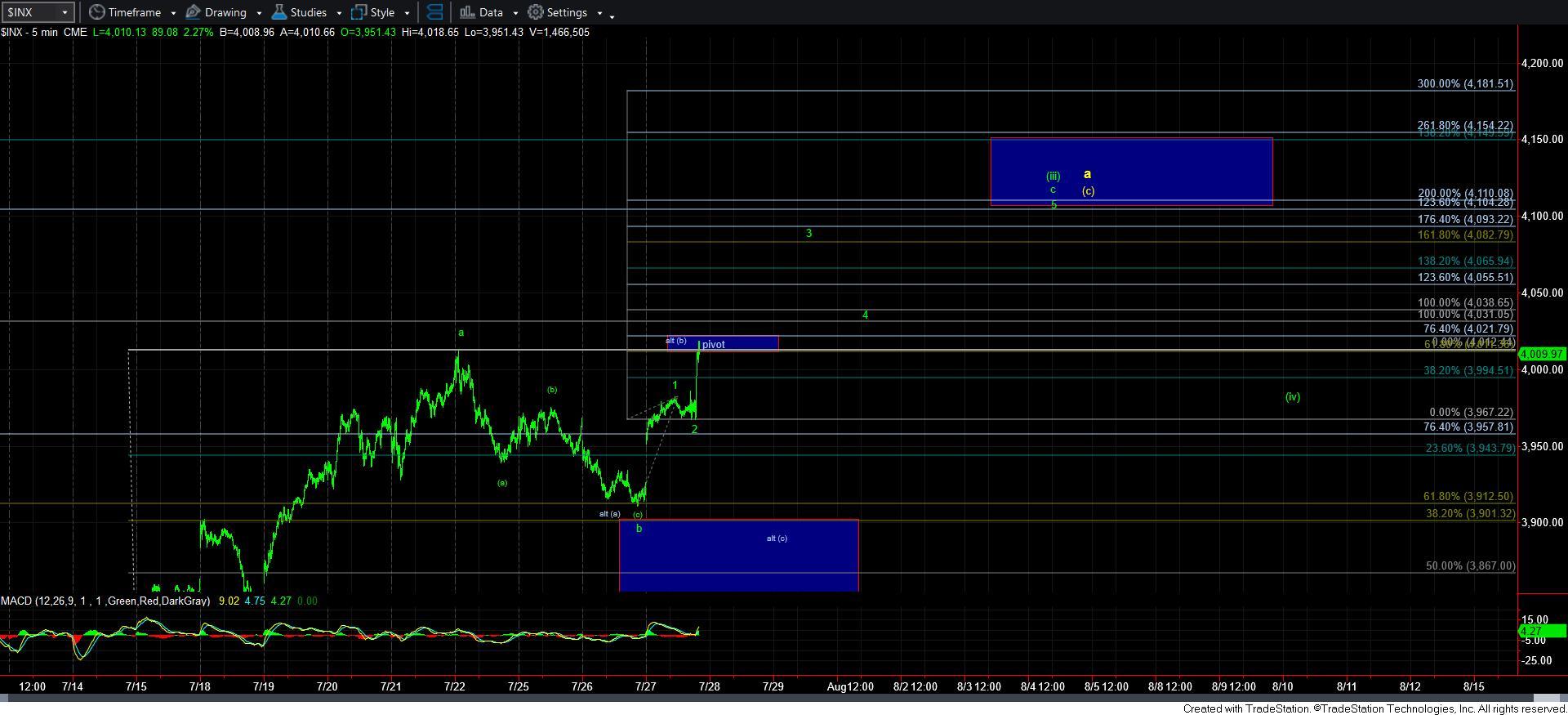Select the green (iii) wave label
The image size is (1568, 715).
[x=1053, y=176]
